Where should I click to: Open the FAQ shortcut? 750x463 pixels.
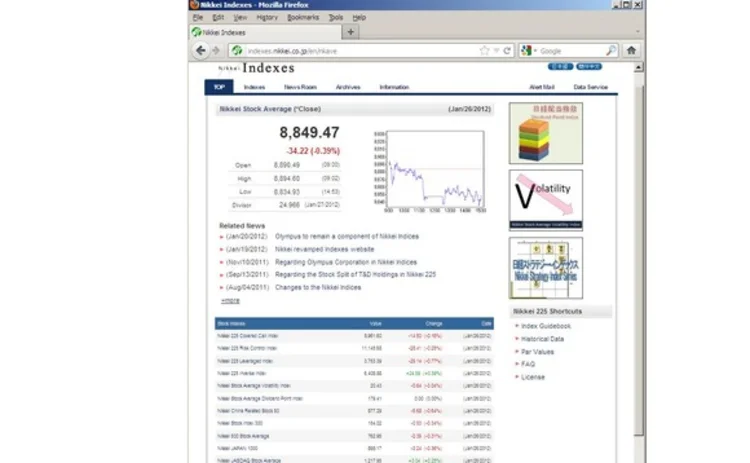(x=528, y=364)
